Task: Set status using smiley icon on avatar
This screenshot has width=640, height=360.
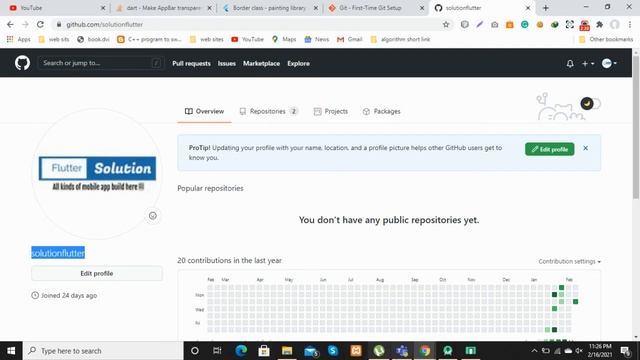Action: [x=153, y=216]
